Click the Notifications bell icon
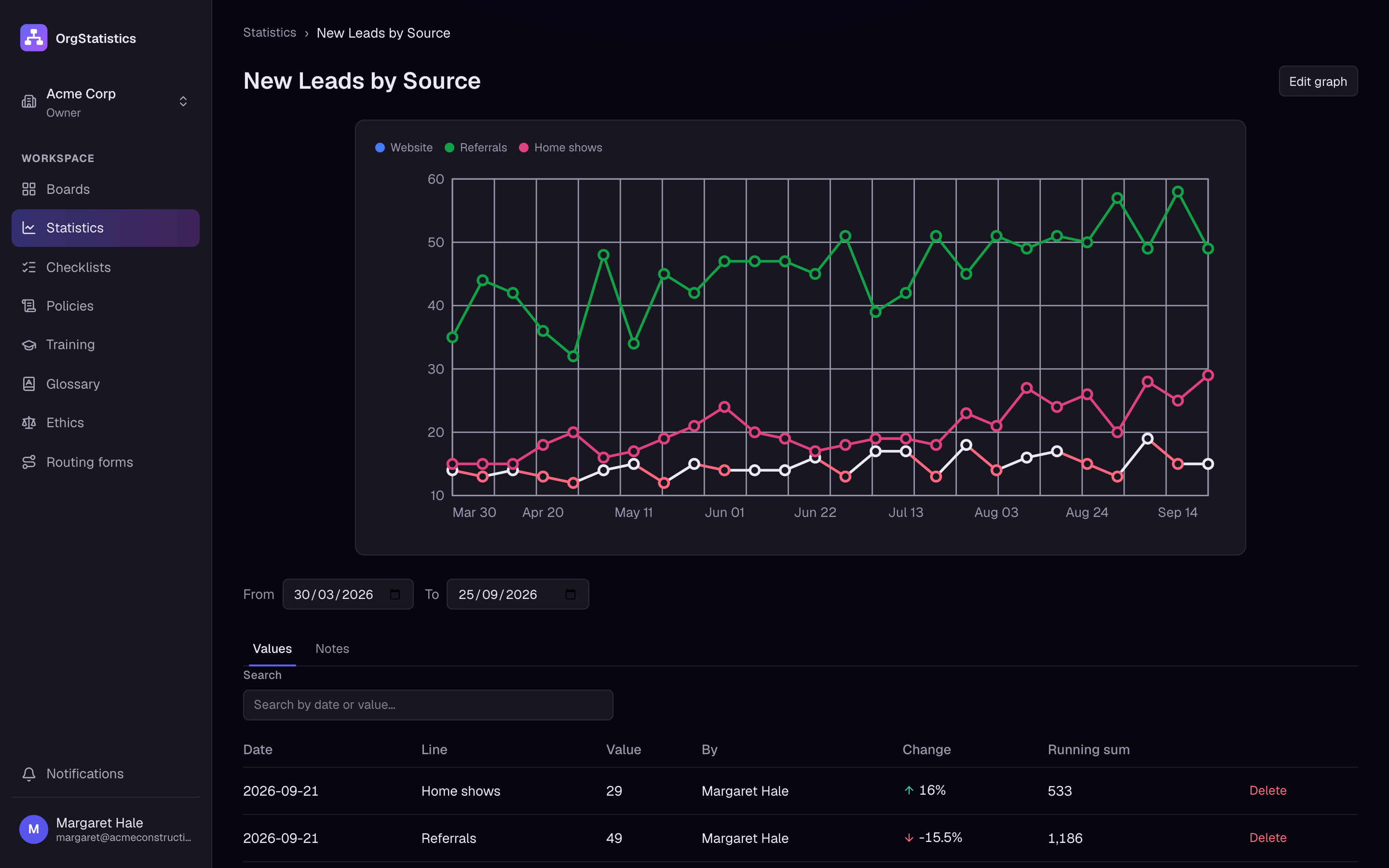Image resolution: width=1389 pixels, height=868 pixels. pyautogui.click(x=29, y=774)
